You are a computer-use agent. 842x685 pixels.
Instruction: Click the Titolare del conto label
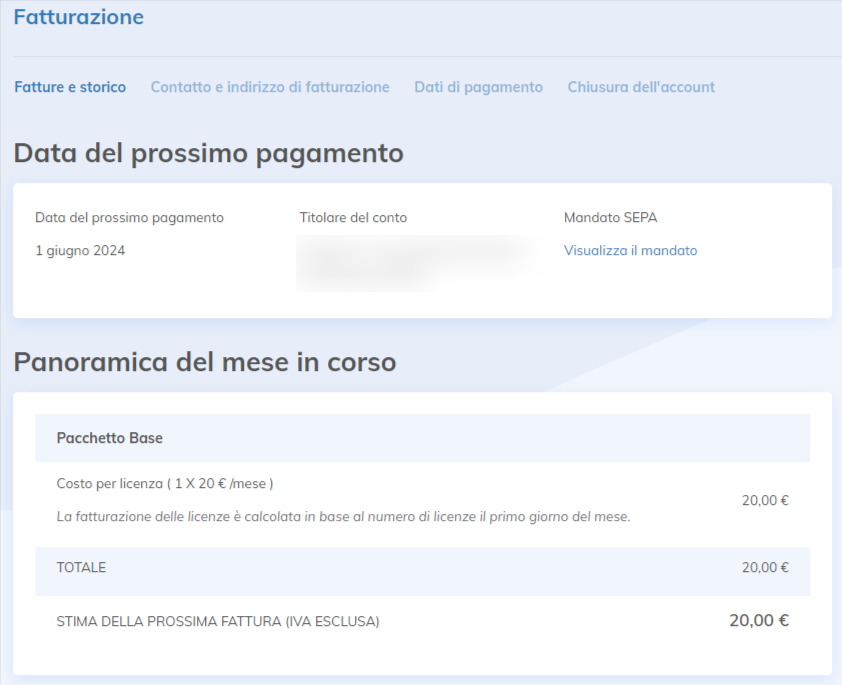click(353, 217)
